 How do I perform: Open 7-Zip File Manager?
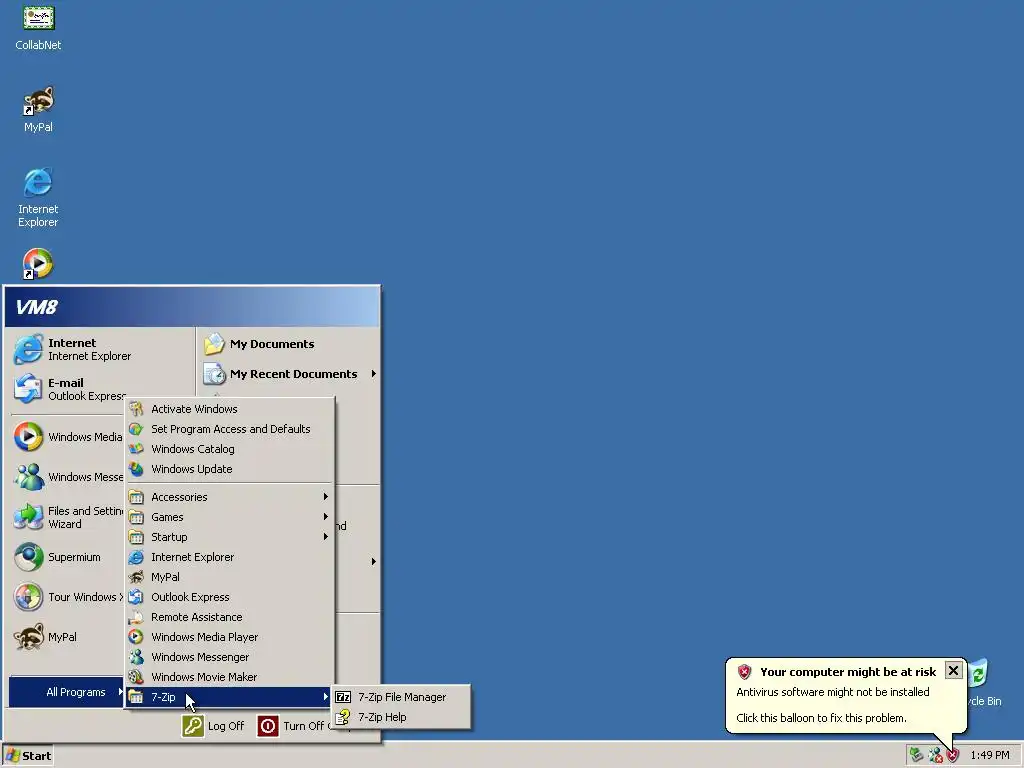point(401,697)
